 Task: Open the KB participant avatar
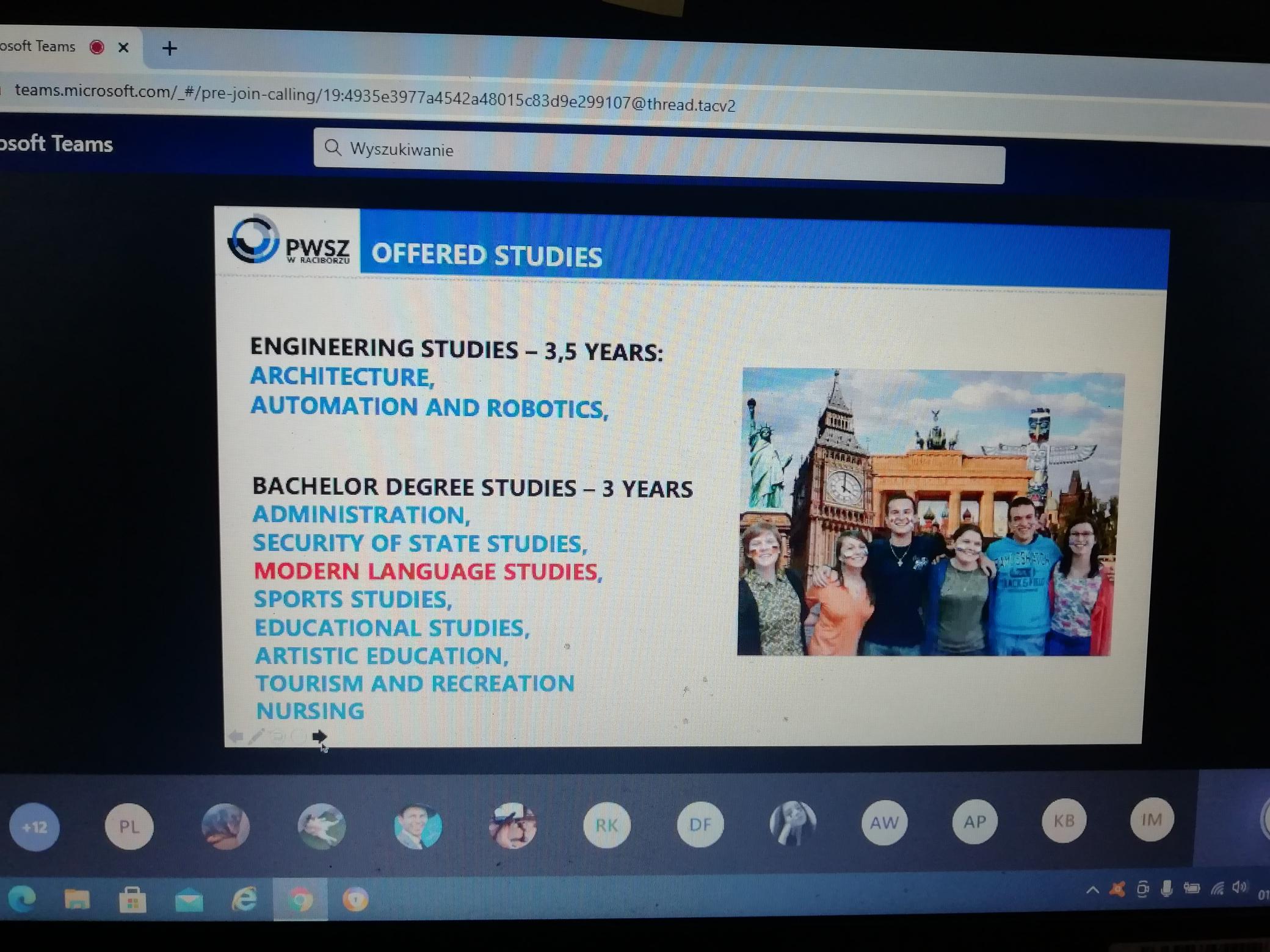1064,821
